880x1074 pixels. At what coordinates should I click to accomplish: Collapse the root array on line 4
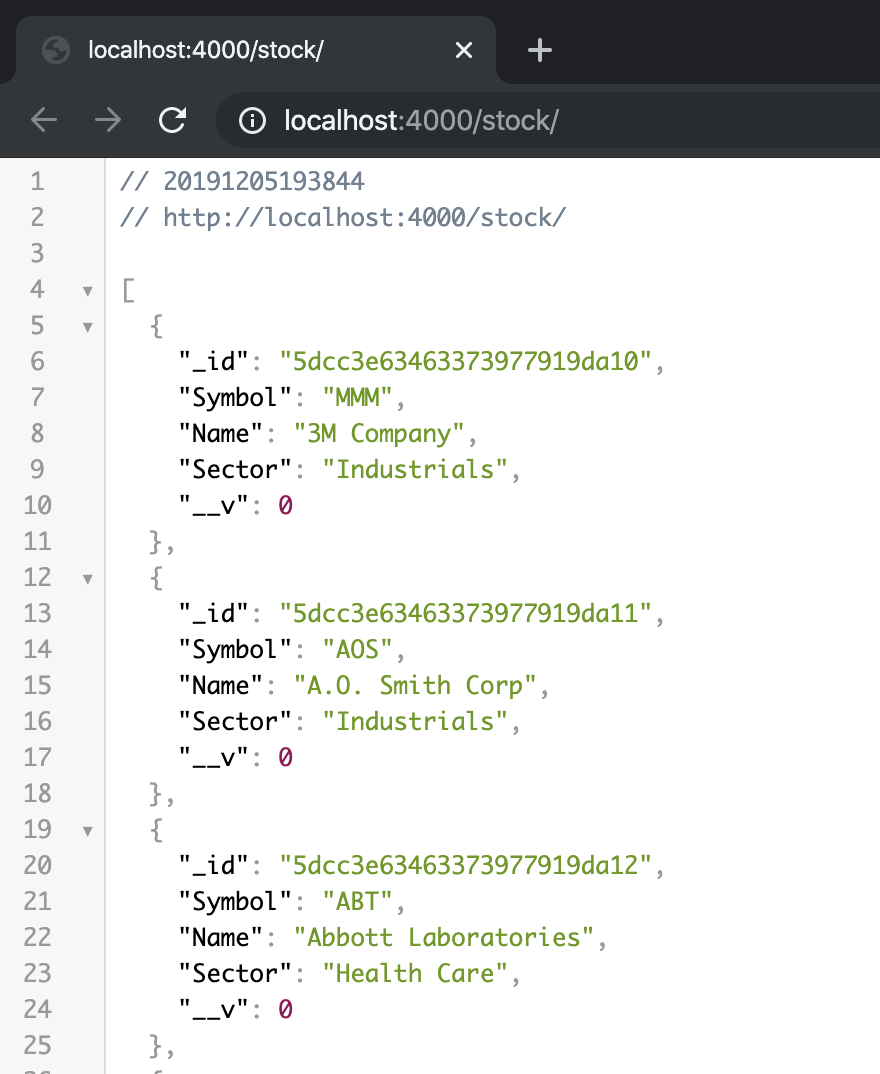click(x=88, y=291)
